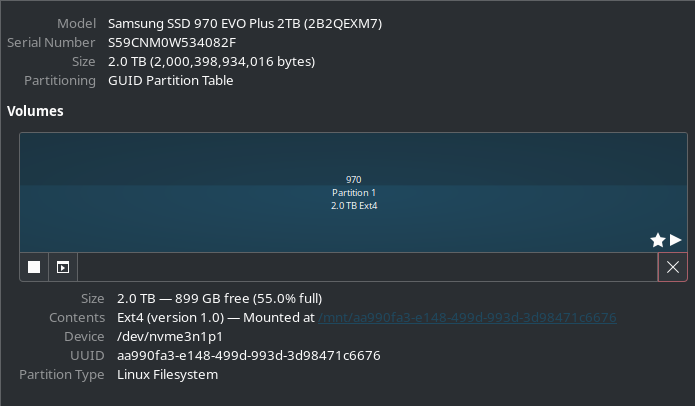
Task: Click the Volumes heading
Action: [x=35, y=111]
